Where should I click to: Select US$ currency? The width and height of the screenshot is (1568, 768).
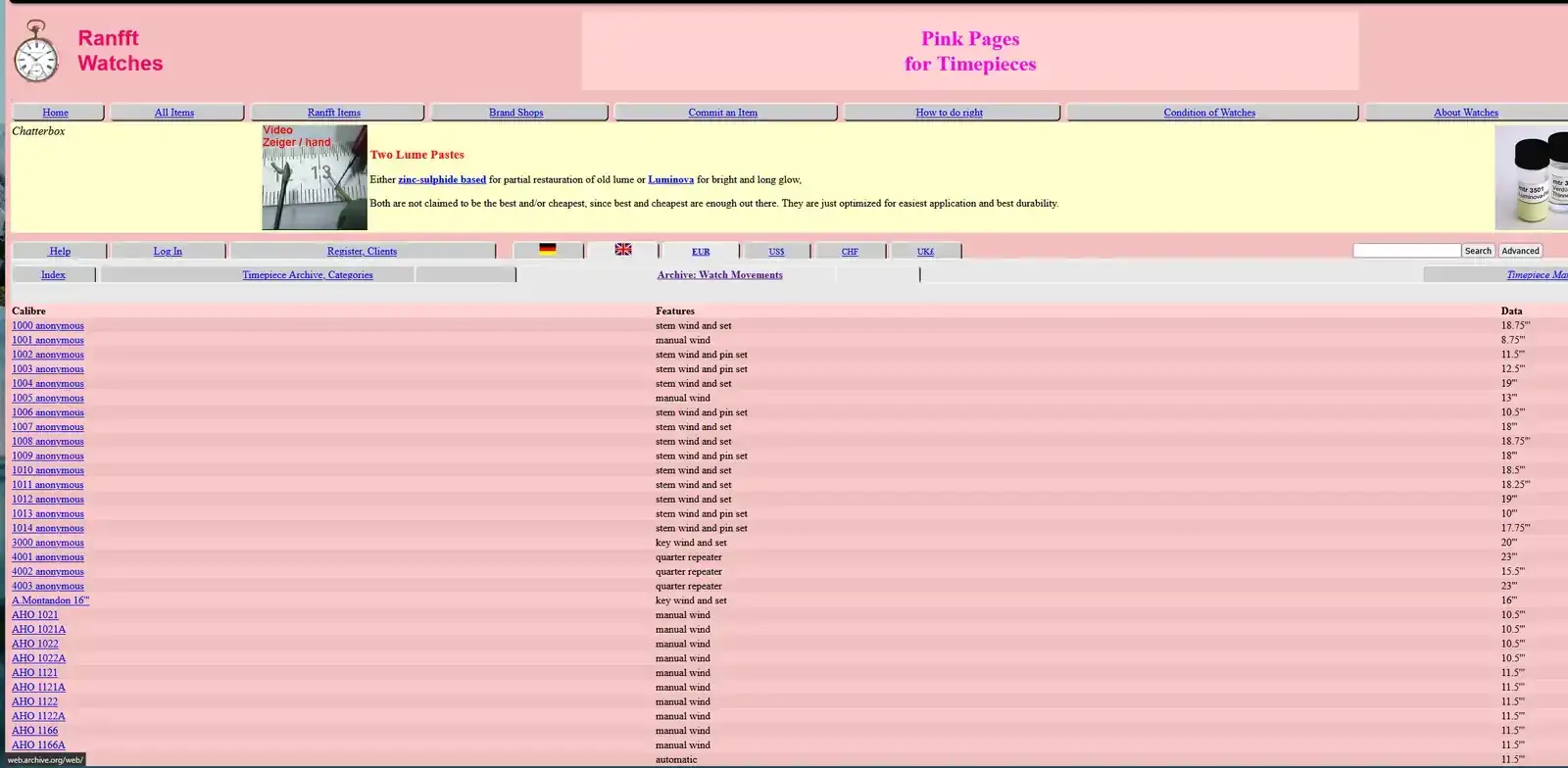pos(777,252)
